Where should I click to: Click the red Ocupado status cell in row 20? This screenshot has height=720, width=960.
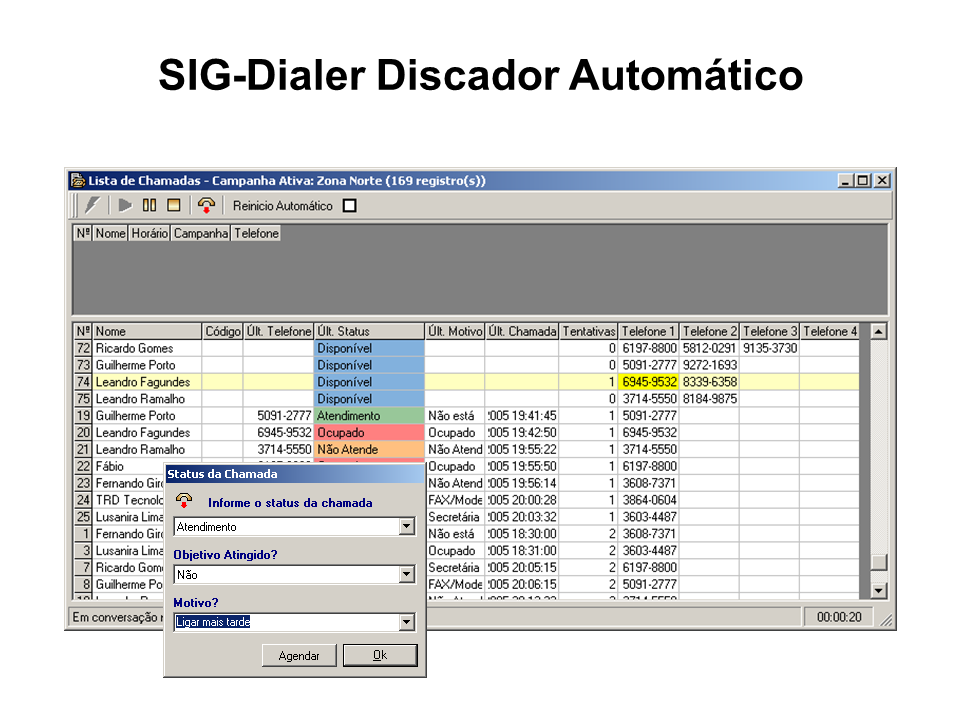(x=369, y=433)
